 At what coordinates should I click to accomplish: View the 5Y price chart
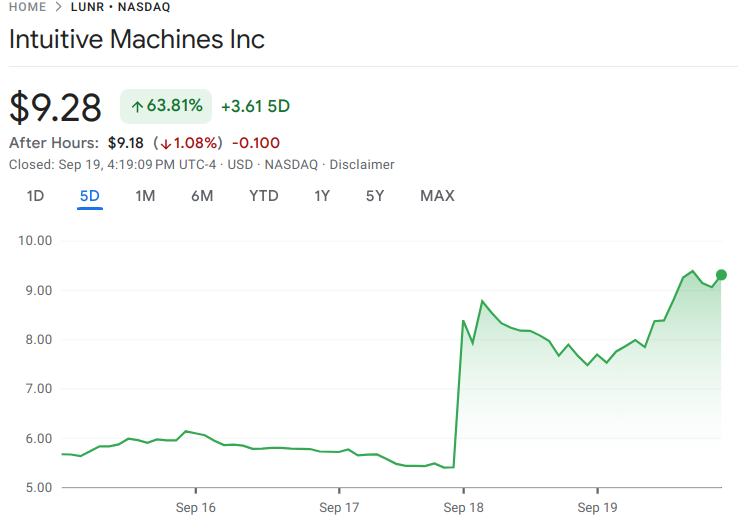coord(375,196)
